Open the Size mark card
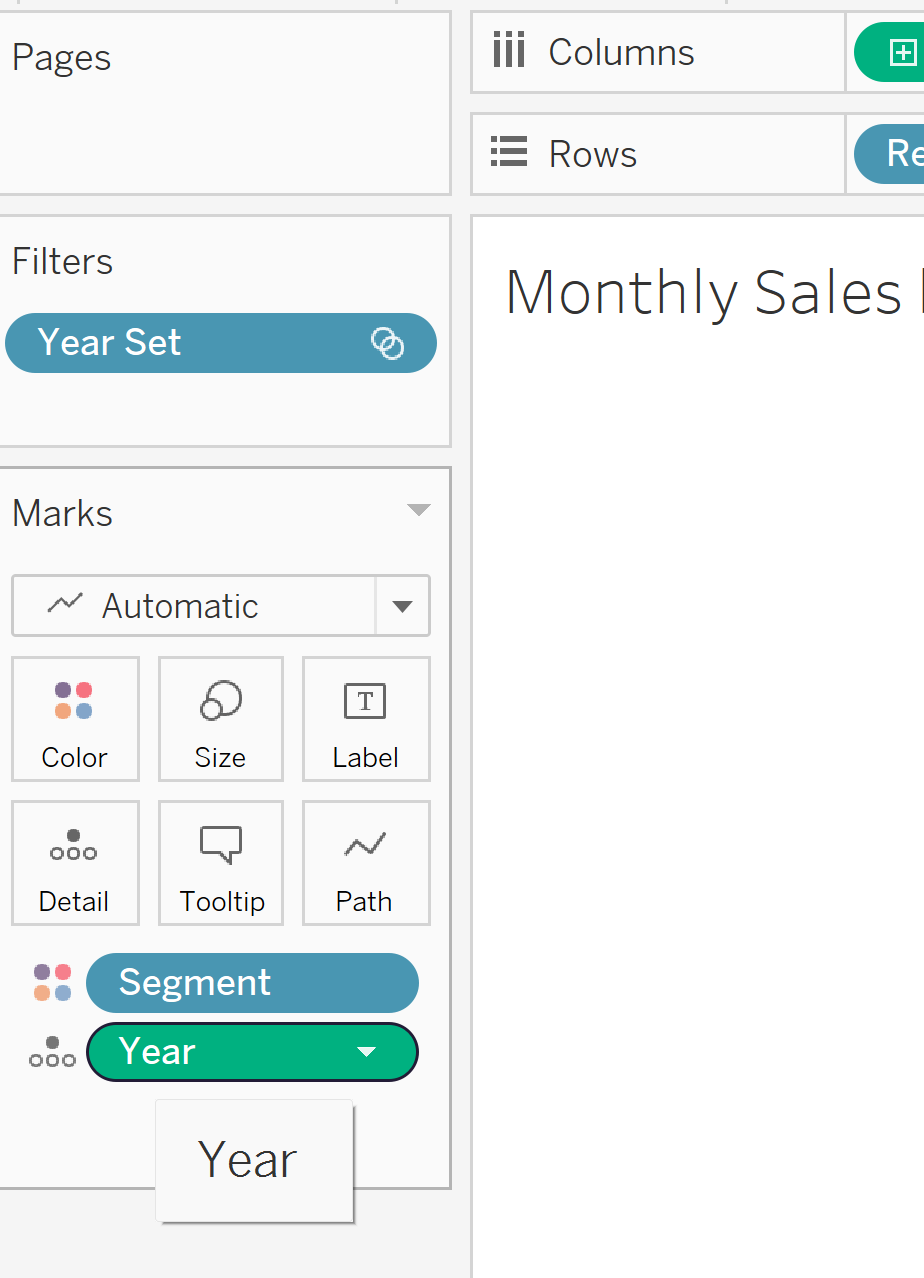The image size is (924, 1278). [x=221, y=719]
